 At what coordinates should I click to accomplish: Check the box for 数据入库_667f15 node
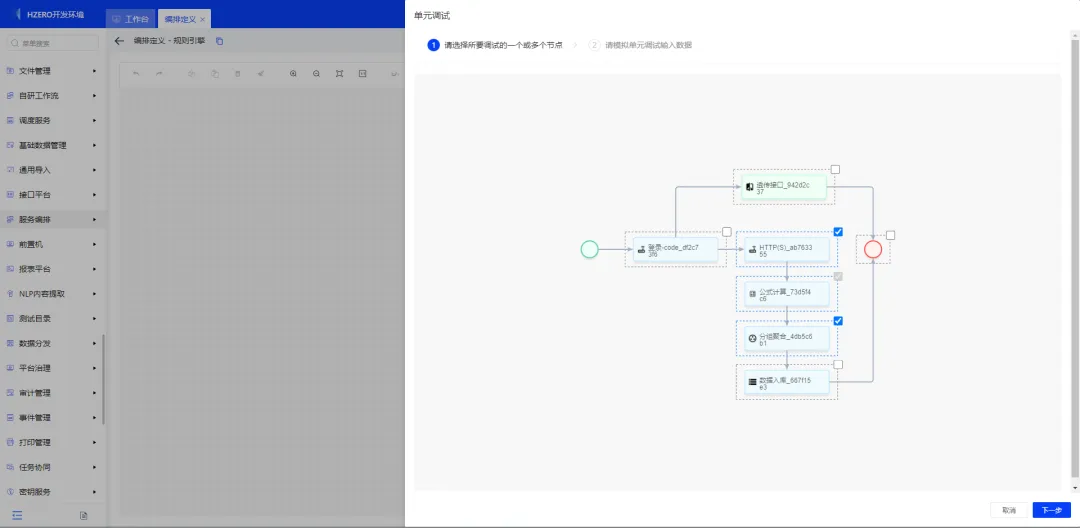tap(838, 365)
